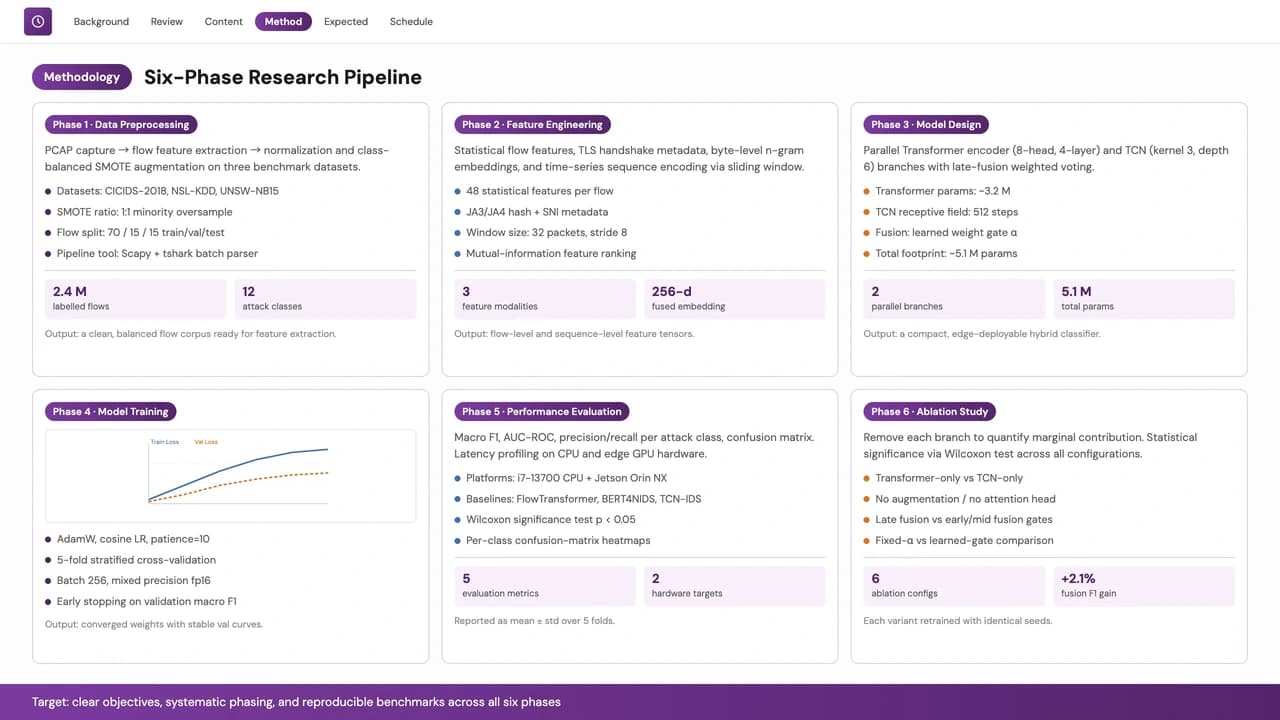This screenshot has width=1280, height=720.
Task: Click the 2.4 M labelled flows stat
Action: pos(136,298)
